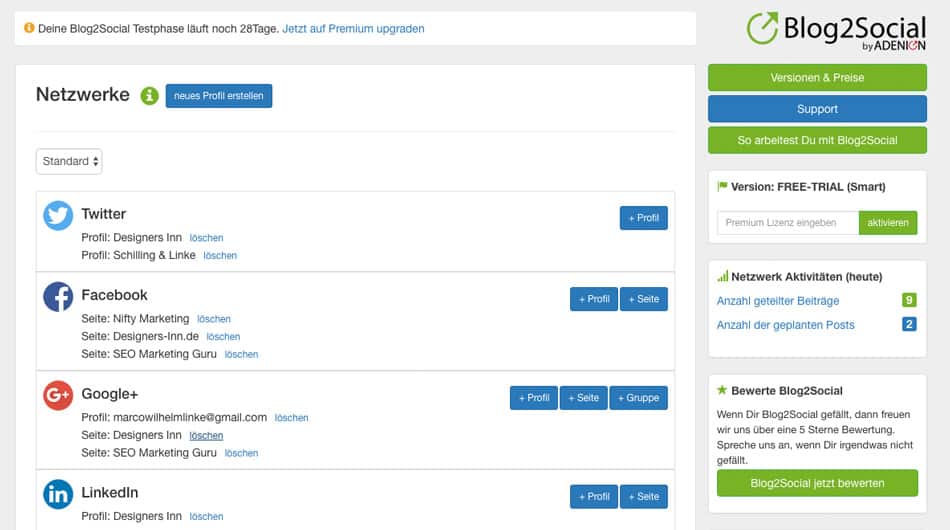This screenshot has width=950, height=530.
Task: Click Blog2Social jetzt bewerten button
Action: tap(817, 483)
